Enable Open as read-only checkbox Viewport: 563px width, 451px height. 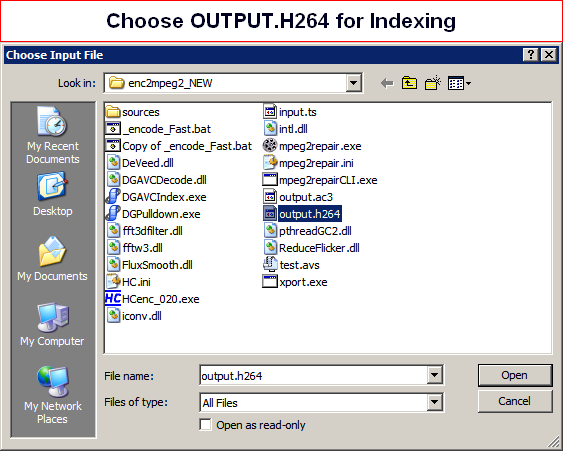pyautogui.click(x=205, y=424)
